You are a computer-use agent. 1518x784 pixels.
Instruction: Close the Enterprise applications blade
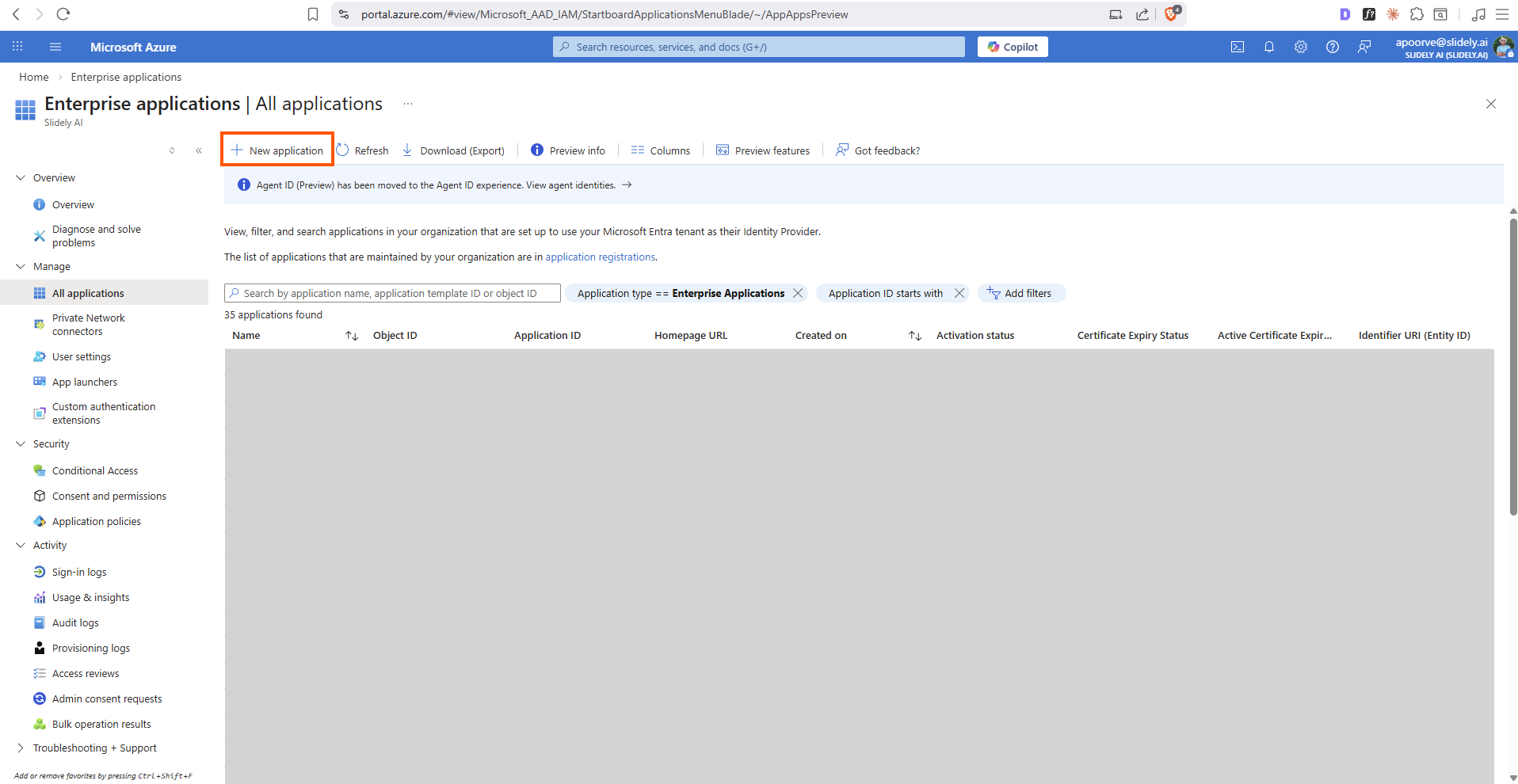point(1491,104)
